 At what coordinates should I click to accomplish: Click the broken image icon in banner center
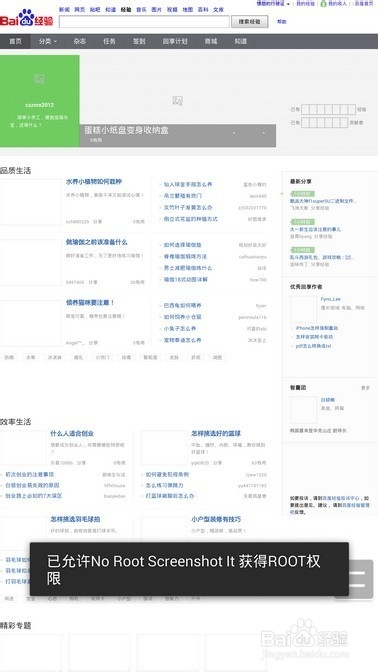[x=178, y=100]
